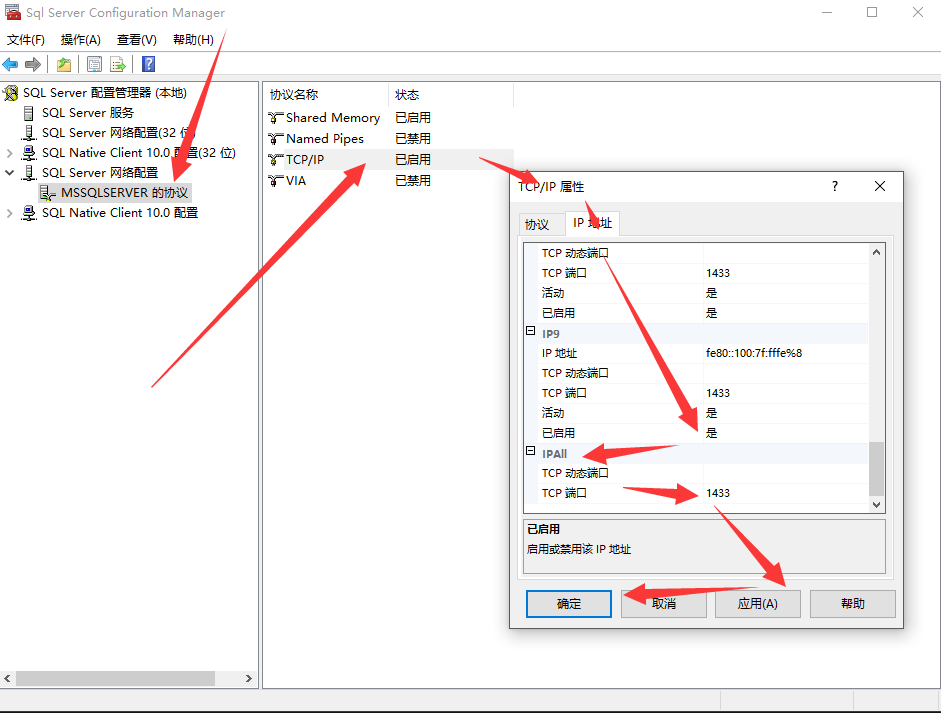Click IP9 TCP 端口 value 1433

click(786, 393)
